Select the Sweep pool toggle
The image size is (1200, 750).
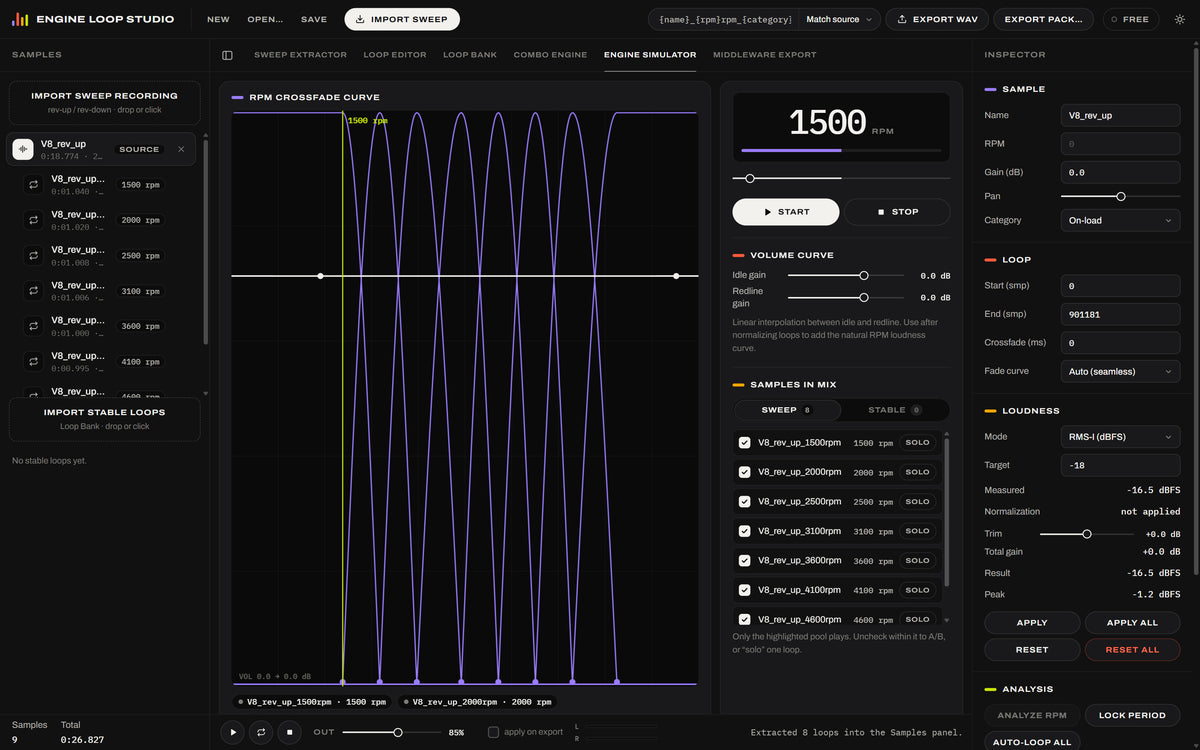pos(787,410)
